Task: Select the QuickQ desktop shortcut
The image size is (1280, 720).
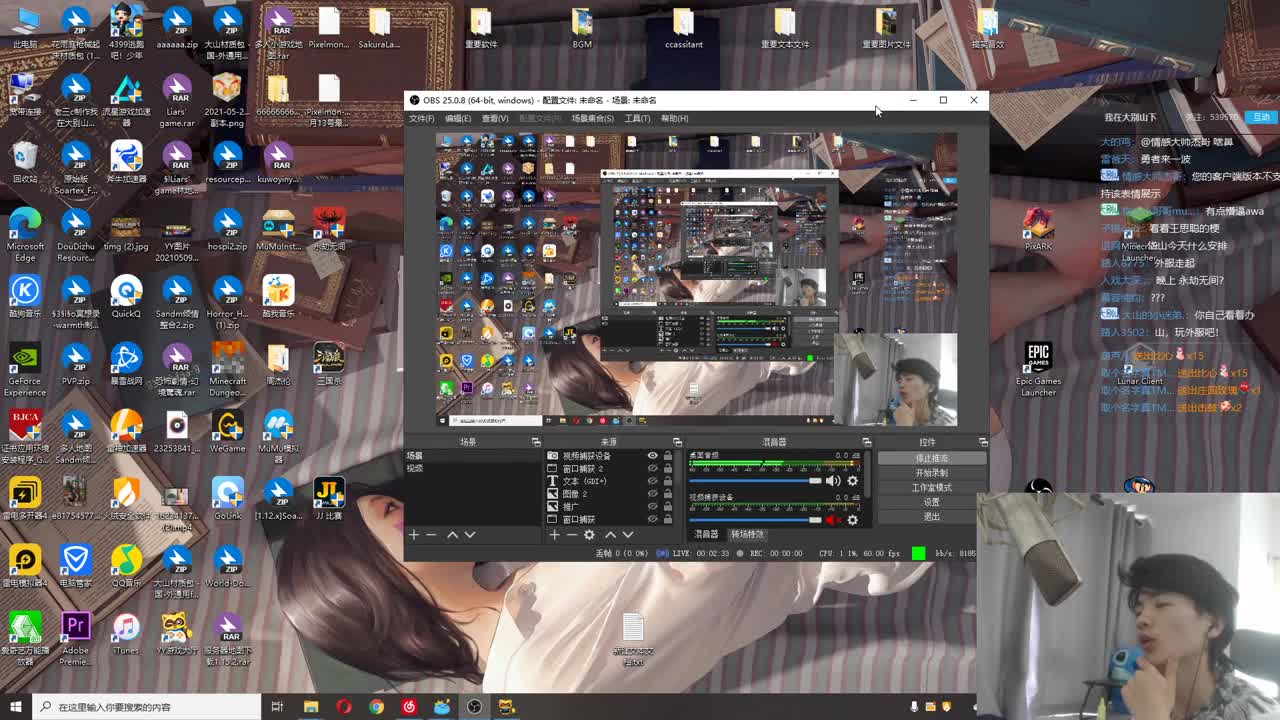Action: coord(126,297)
